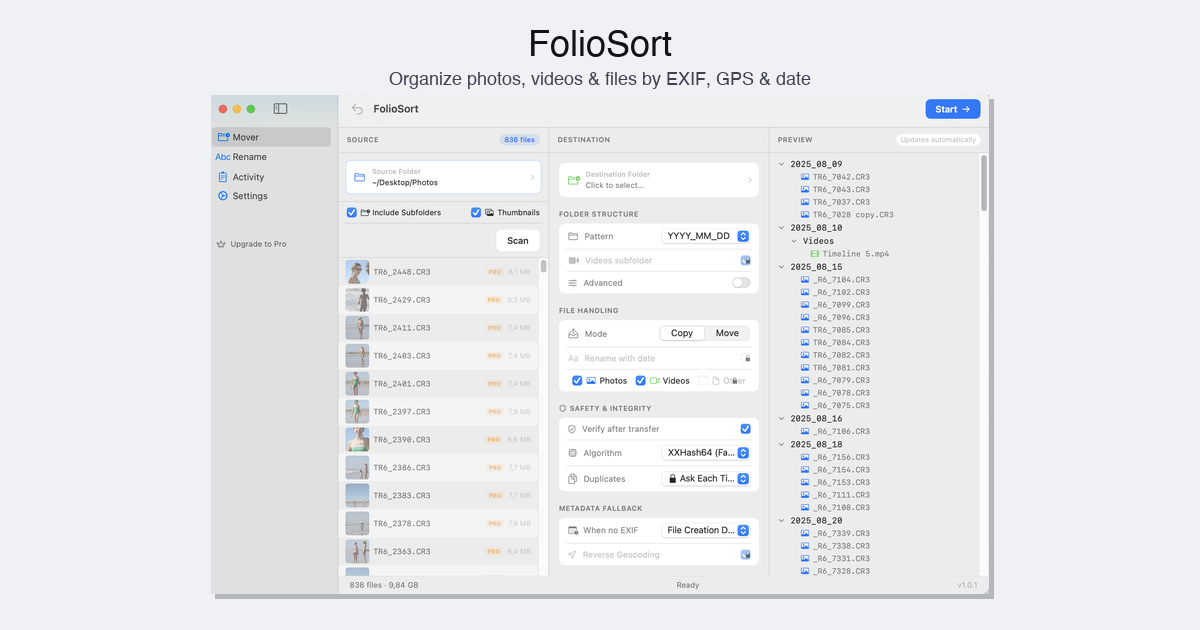This screenshot has width=1200, height=630.
Task: Click the green Destination Folder icon
Action: [573, 180]
